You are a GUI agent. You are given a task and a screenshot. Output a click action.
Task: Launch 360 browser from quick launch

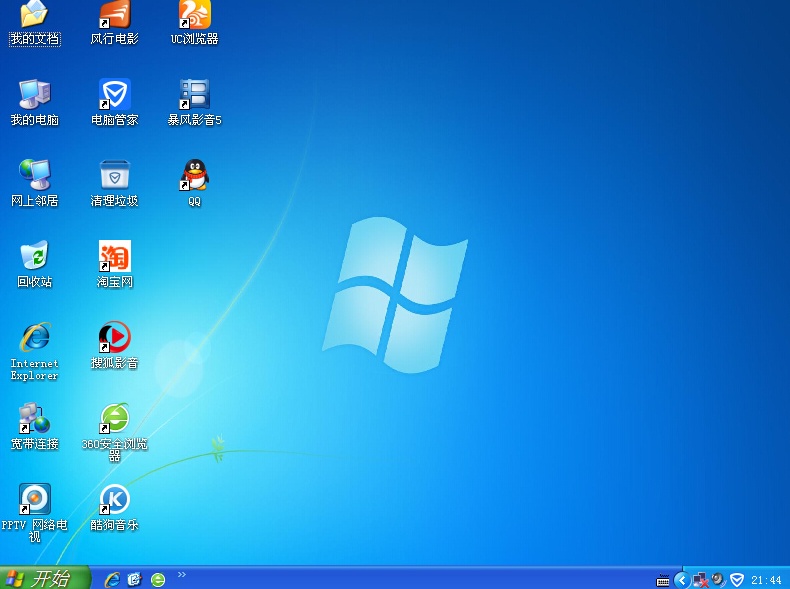coord(158,579)
